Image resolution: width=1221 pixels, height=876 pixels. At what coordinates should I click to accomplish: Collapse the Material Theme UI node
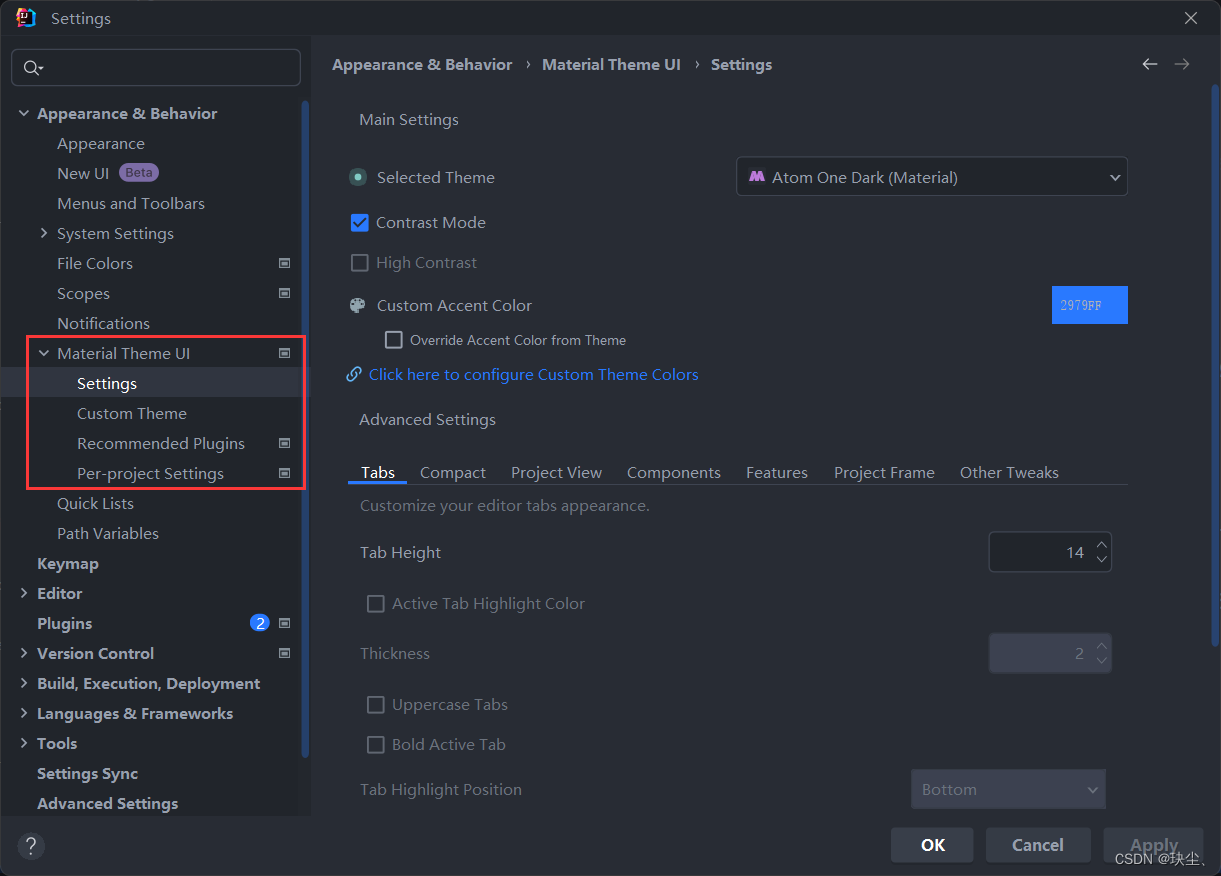coord(44,353)
